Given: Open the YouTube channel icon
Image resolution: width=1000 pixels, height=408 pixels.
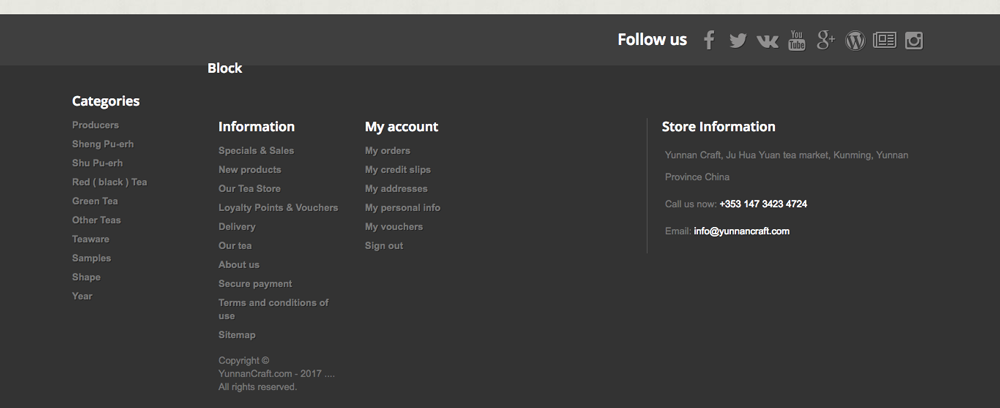Looking at the screenshot, I should [796, 40].
